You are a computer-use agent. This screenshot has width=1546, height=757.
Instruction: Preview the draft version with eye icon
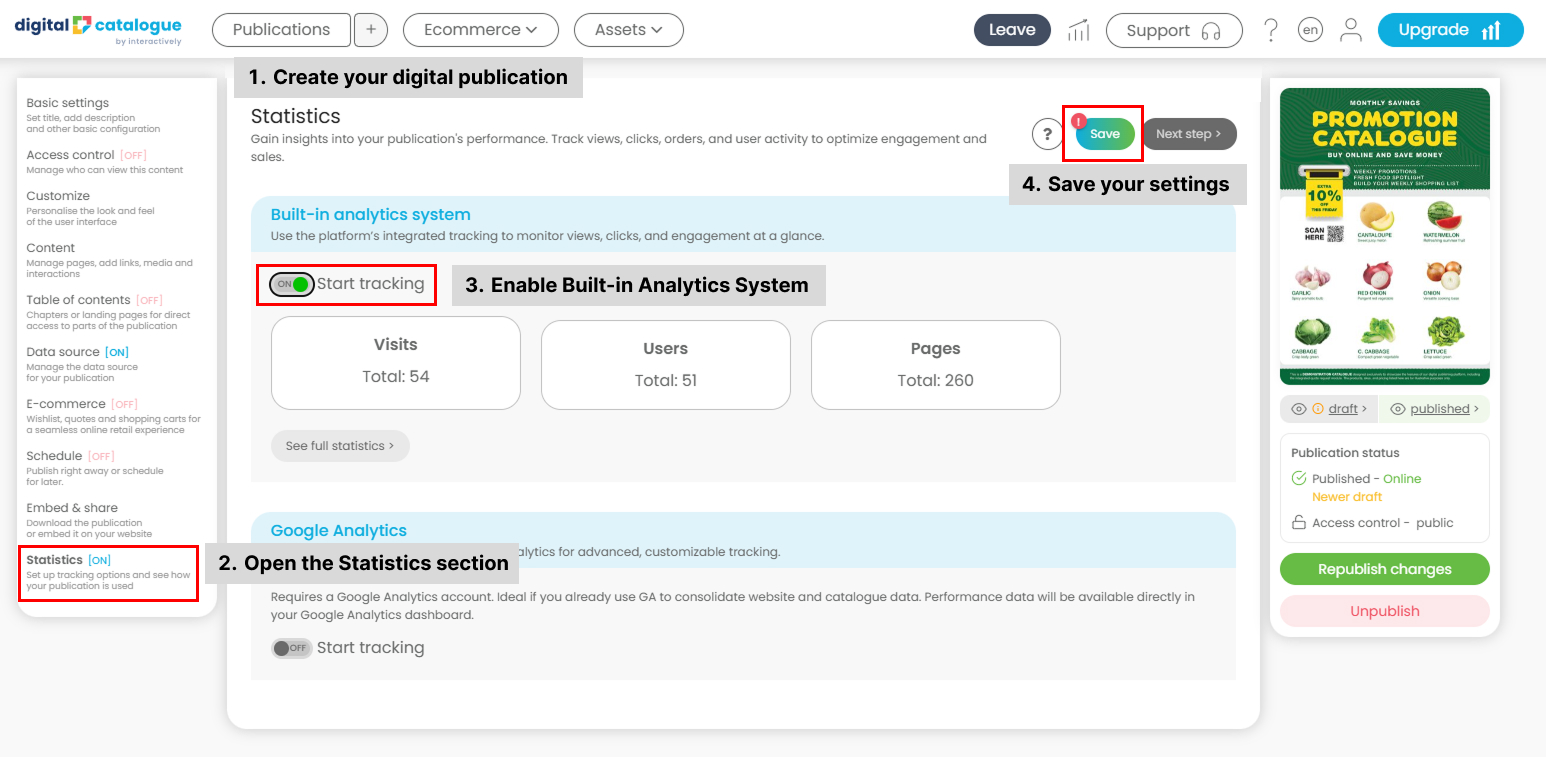coord(1329,409)
